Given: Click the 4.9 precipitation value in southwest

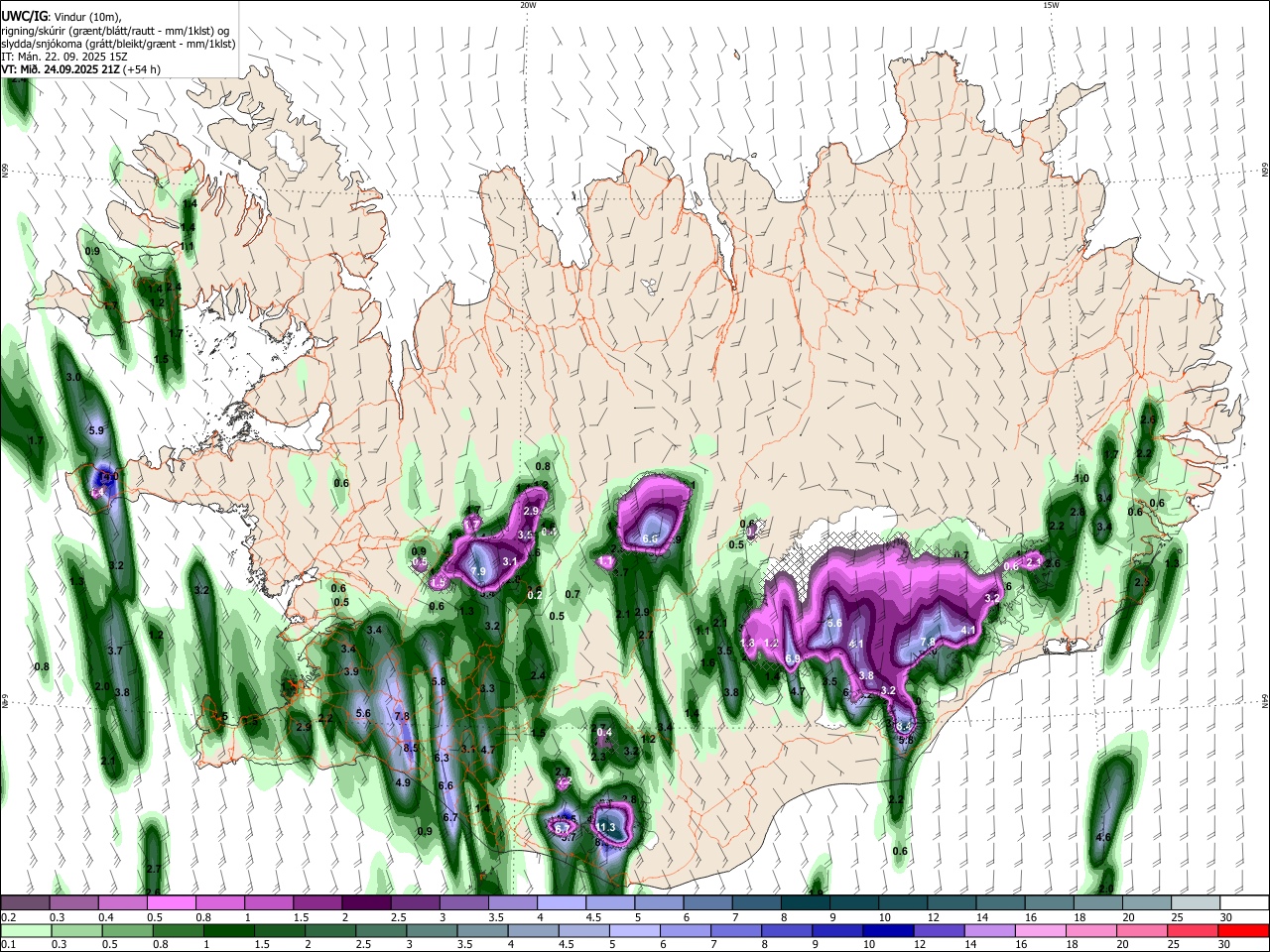Looking at the screenshot, I should point(403,782).
